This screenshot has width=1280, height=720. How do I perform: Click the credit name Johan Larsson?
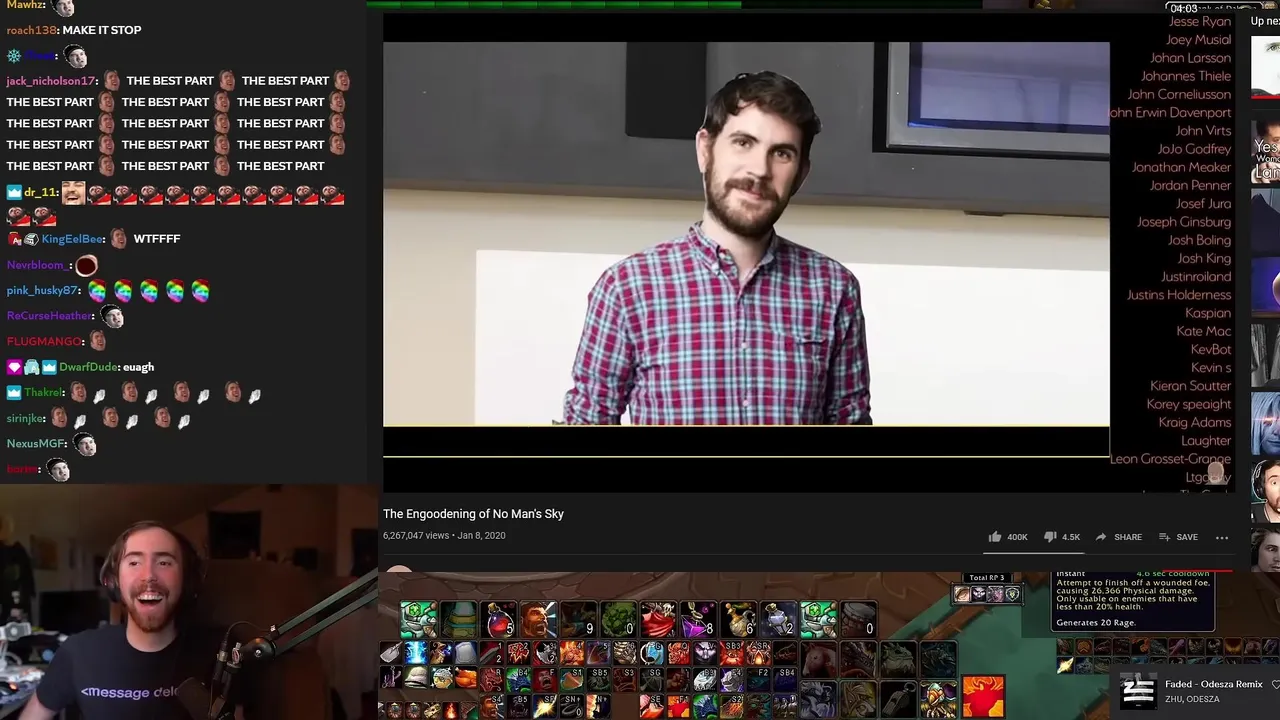click(x=1190, y=58)
